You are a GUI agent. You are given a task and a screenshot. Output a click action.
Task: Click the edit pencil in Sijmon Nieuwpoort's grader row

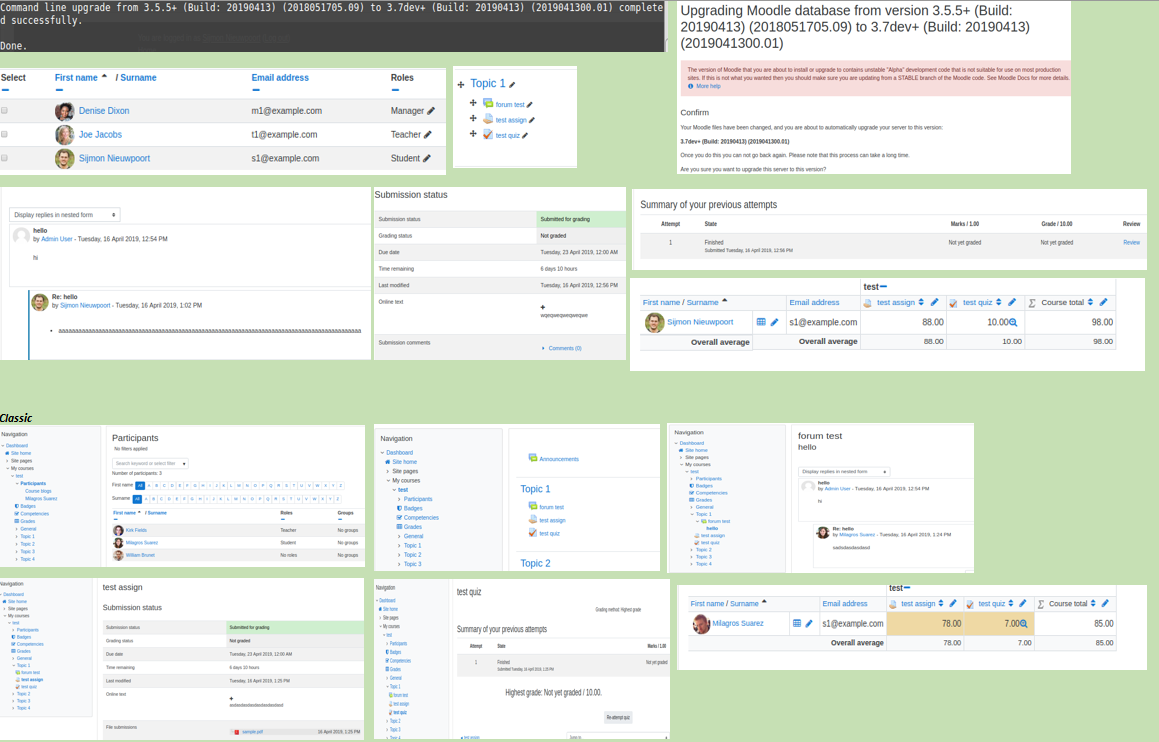tap(775, 322)
